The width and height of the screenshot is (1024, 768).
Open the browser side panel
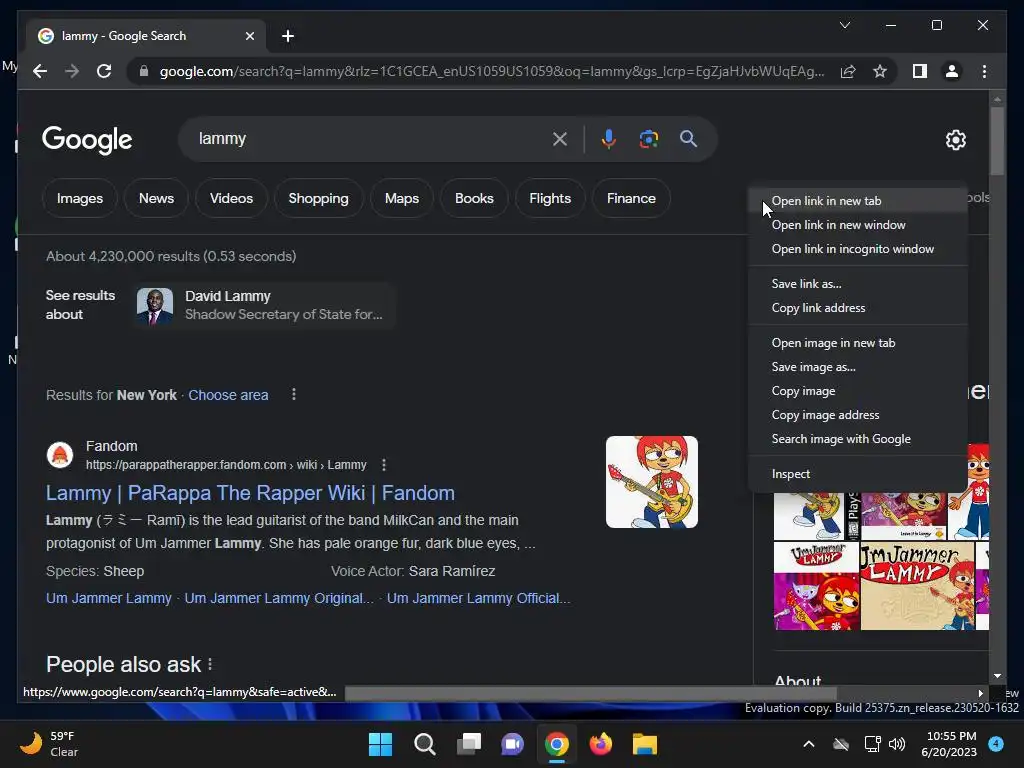click(x=920, y=71)
